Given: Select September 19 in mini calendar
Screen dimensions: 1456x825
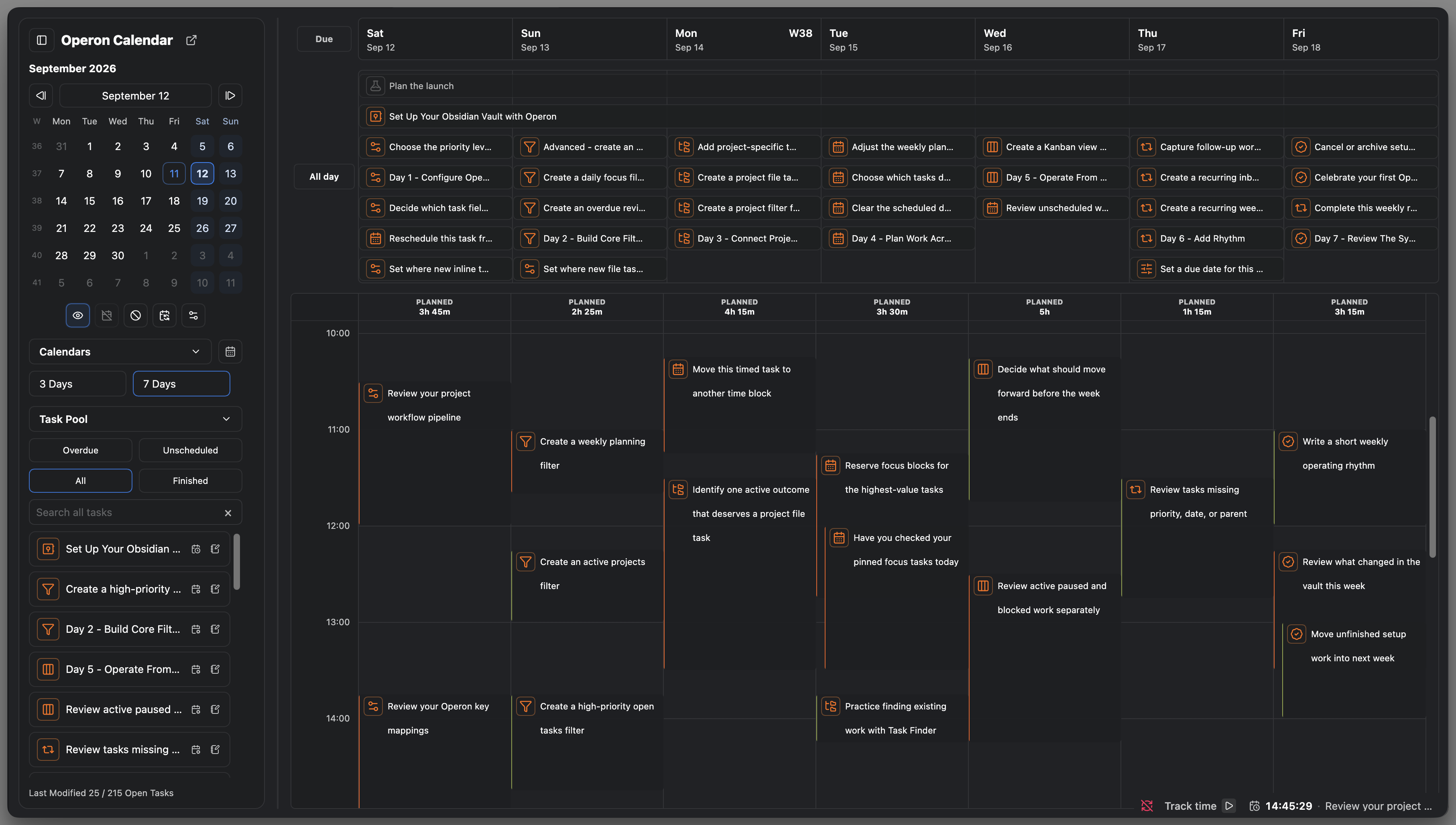Looking at the screenshot, I should (202, 201).
